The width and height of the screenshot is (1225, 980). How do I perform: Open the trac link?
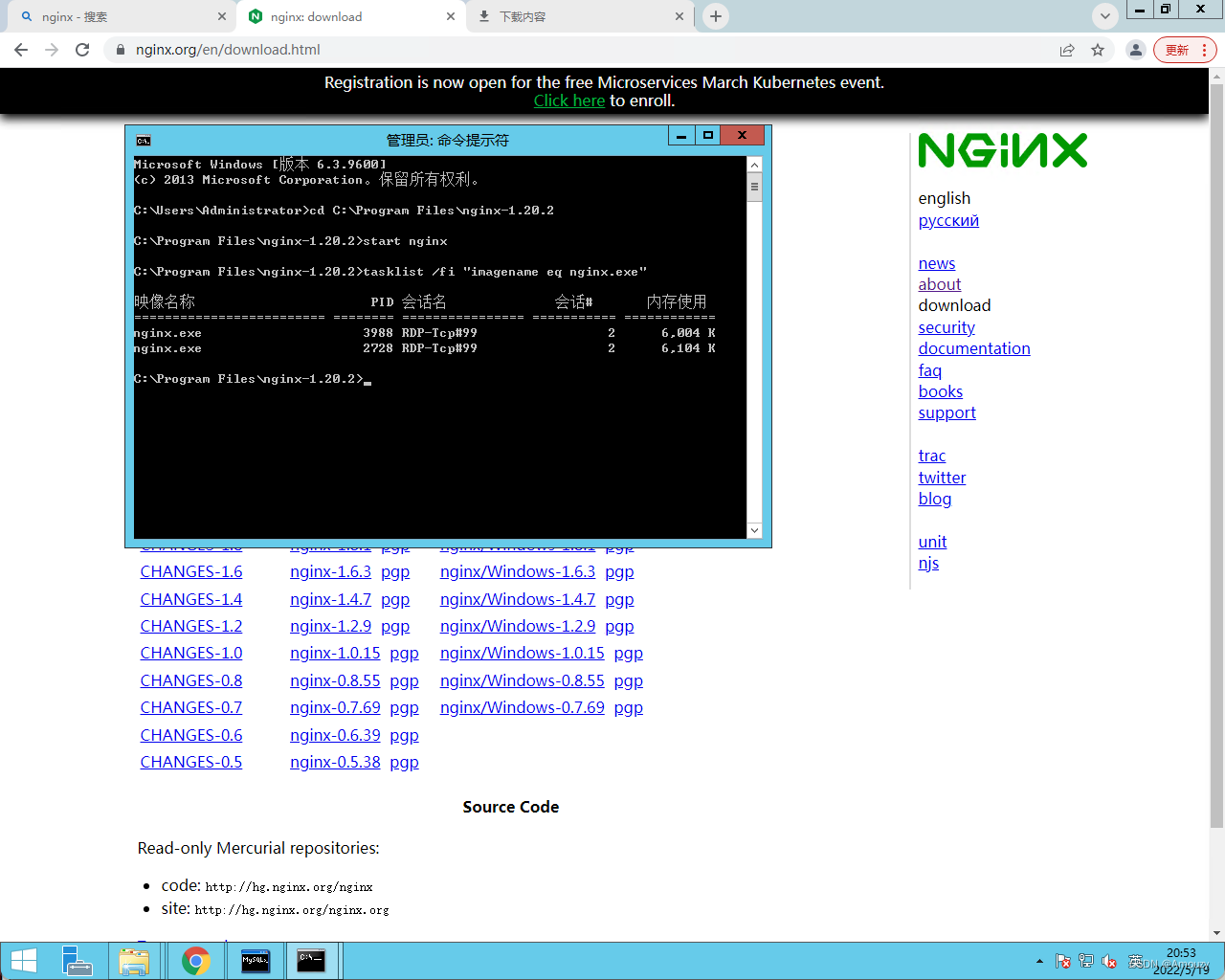click(x=932, y=456)
